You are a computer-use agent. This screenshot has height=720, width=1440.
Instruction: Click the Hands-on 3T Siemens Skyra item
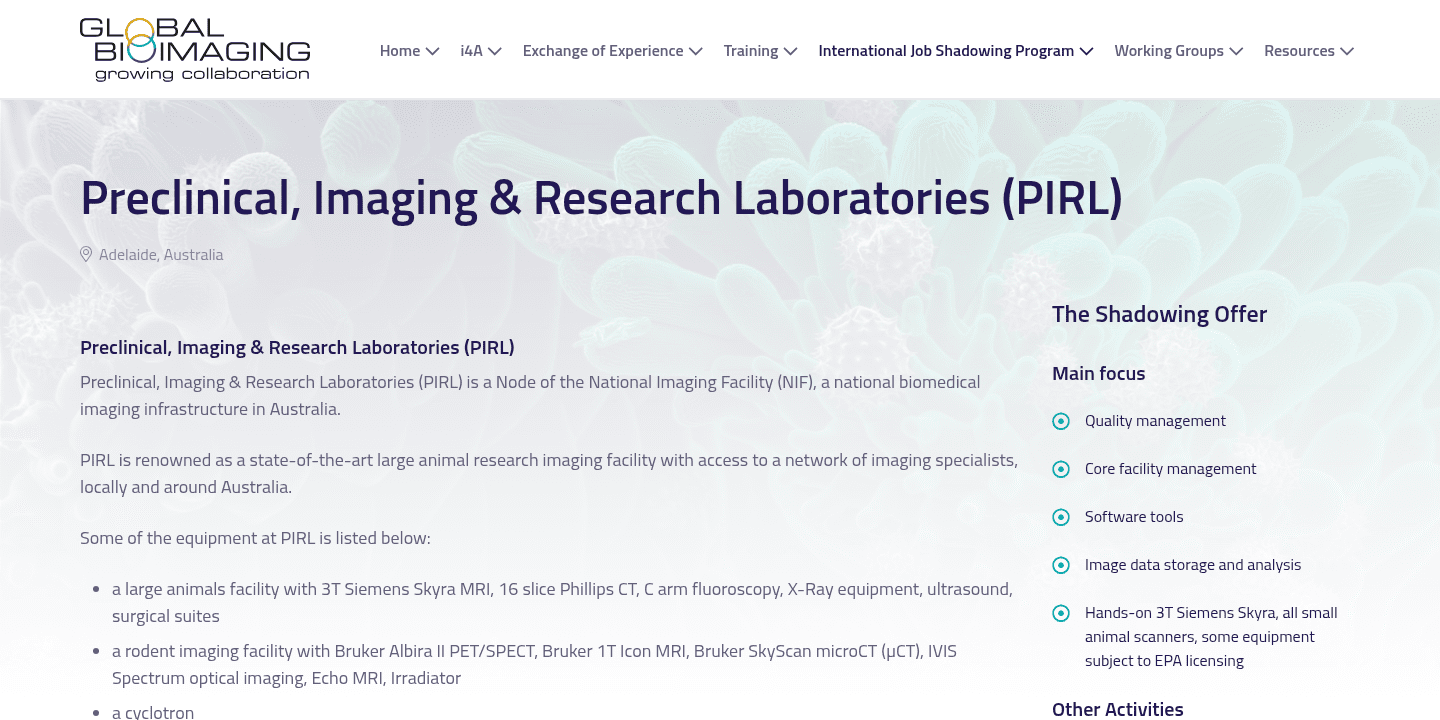[x=1211, y=637]
